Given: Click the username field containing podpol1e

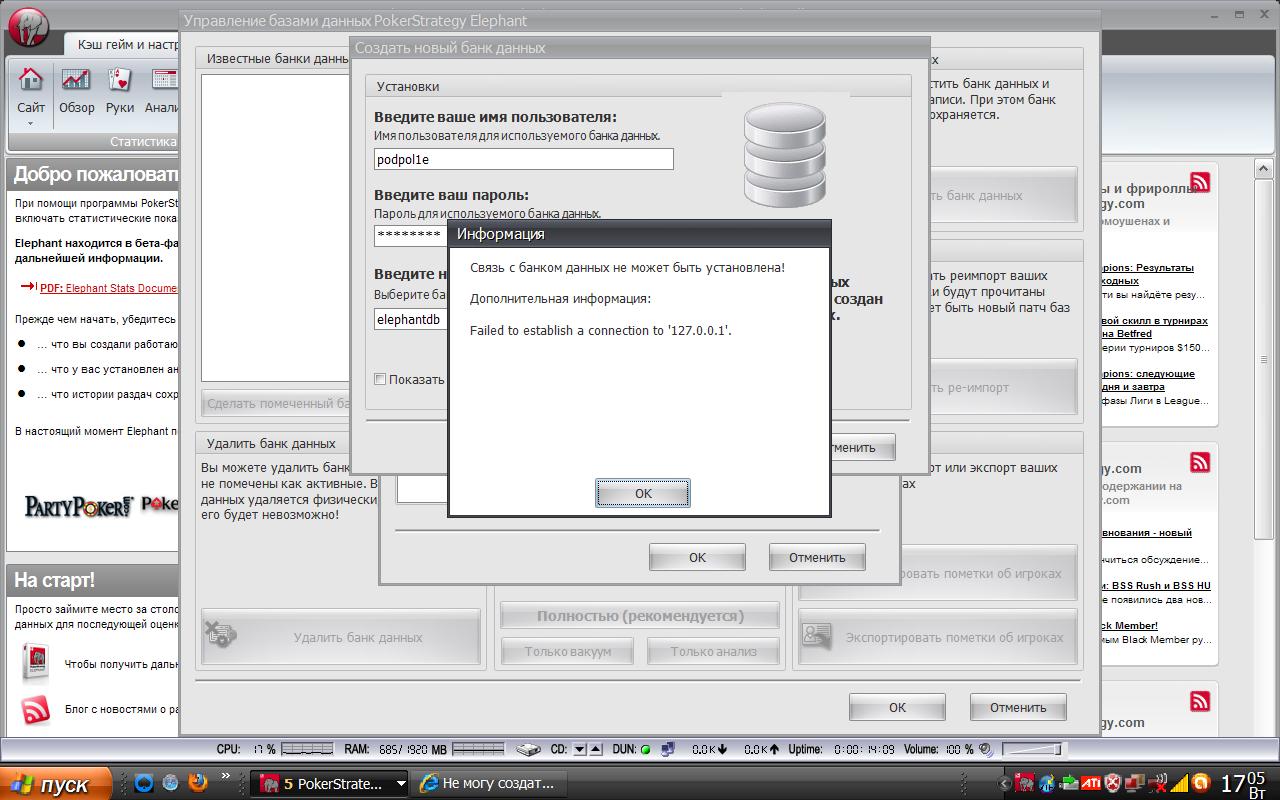Looking at the screenshot, I should click(524, 159).
